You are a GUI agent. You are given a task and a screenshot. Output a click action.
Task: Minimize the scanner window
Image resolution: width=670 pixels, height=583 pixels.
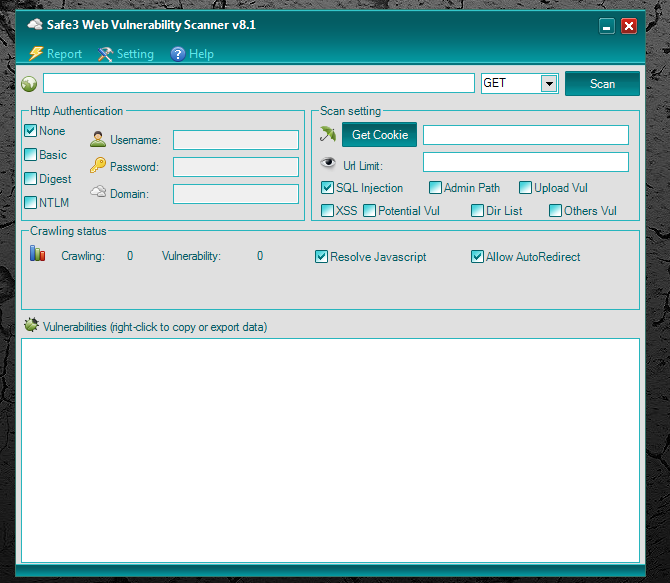[606, 26]
